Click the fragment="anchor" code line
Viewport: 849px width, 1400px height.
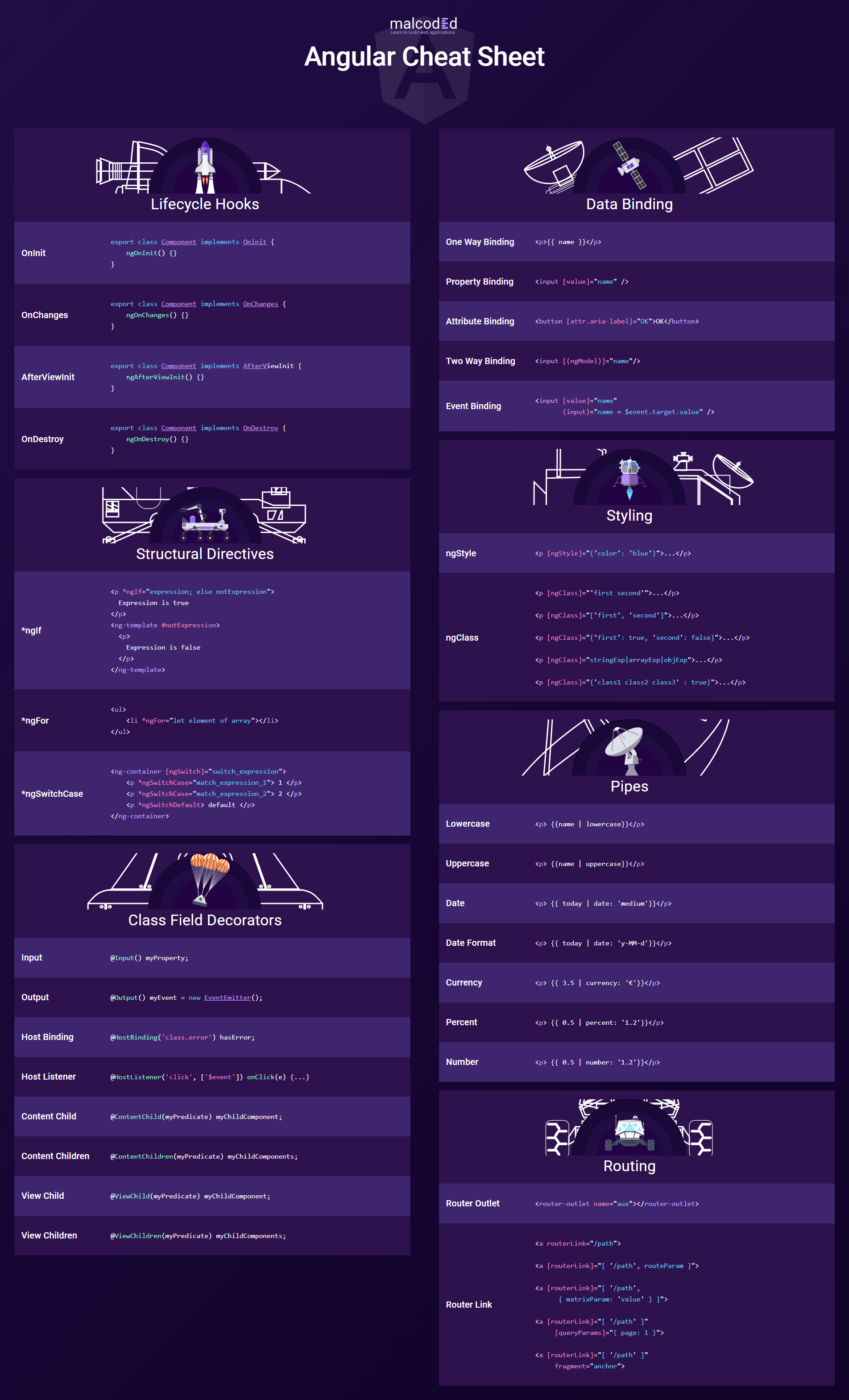click(x=590, y=1367)
